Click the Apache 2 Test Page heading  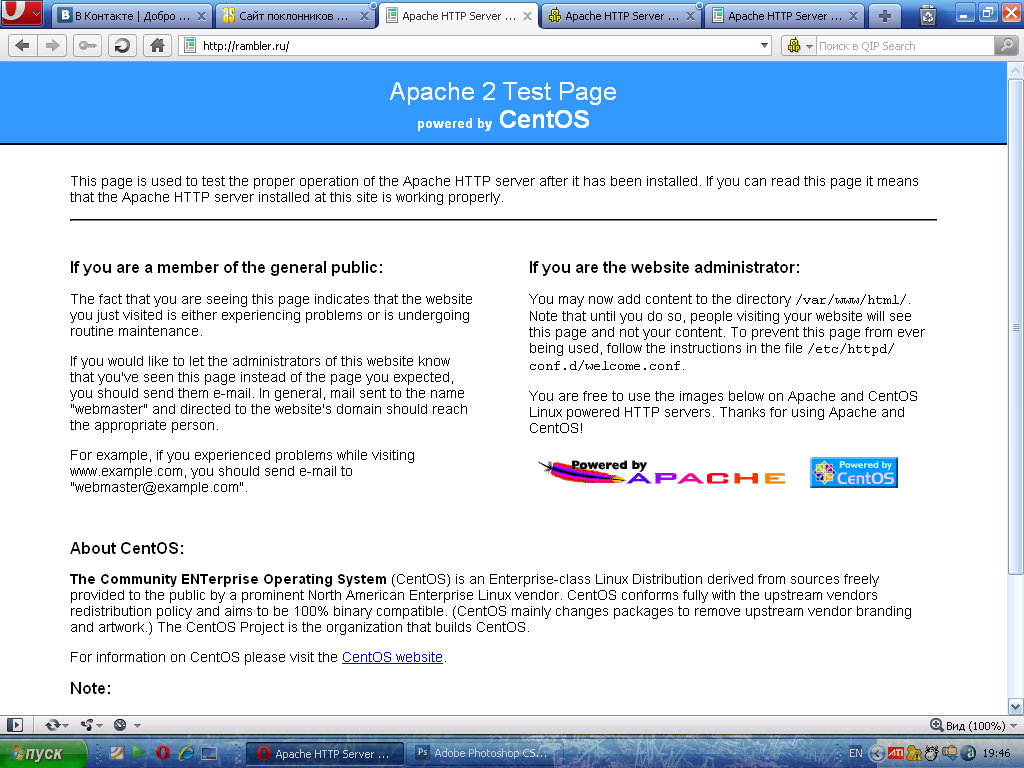coord(503,91)
